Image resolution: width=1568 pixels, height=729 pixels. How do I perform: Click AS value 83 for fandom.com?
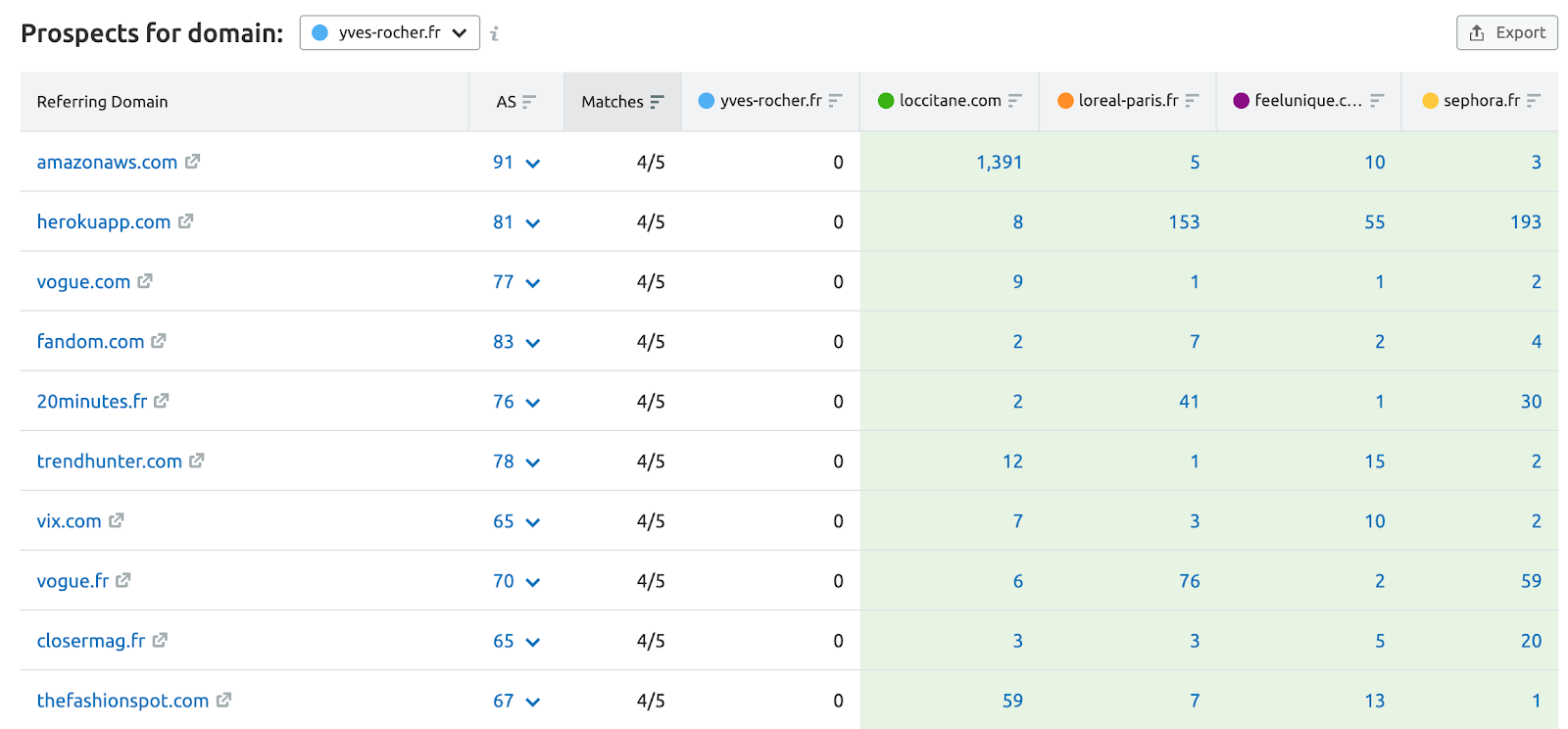[503, 341]
